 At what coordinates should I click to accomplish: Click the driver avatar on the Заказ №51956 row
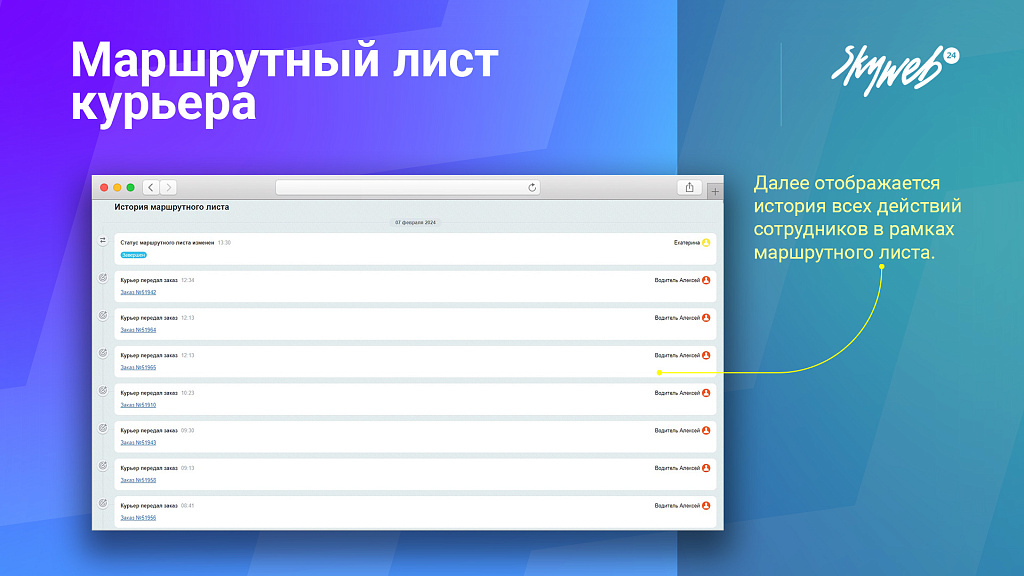[707, 506]
